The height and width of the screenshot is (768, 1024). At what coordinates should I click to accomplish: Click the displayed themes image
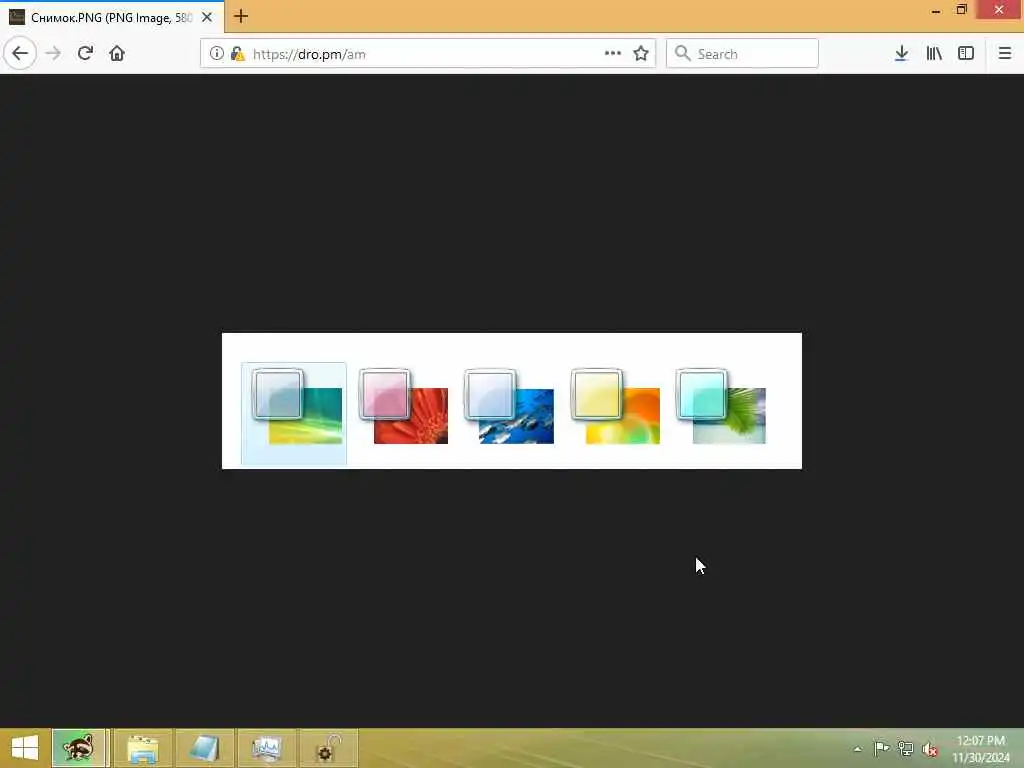click(x=512, y=401)
